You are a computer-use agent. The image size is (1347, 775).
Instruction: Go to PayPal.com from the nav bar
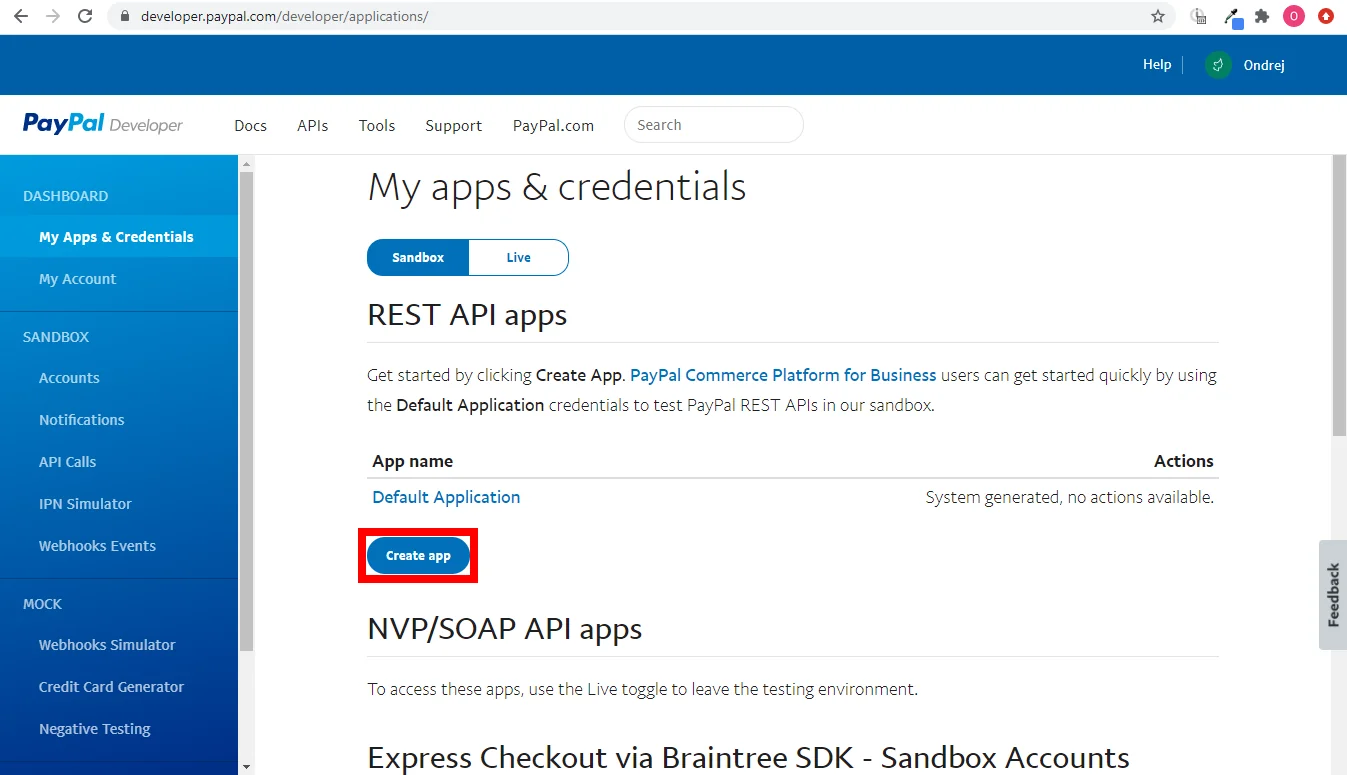point(553,125)
